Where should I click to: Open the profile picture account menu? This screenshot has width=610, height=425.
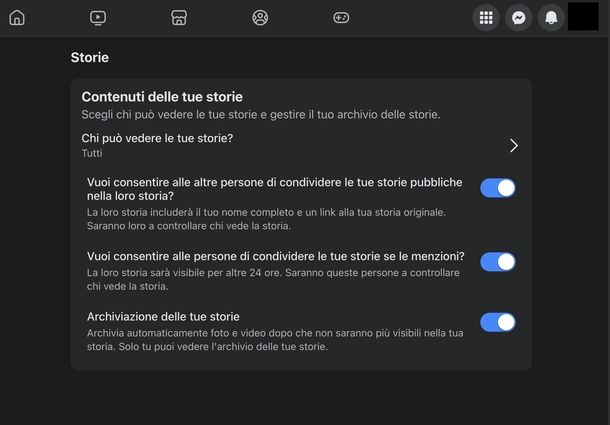[582, 17]
